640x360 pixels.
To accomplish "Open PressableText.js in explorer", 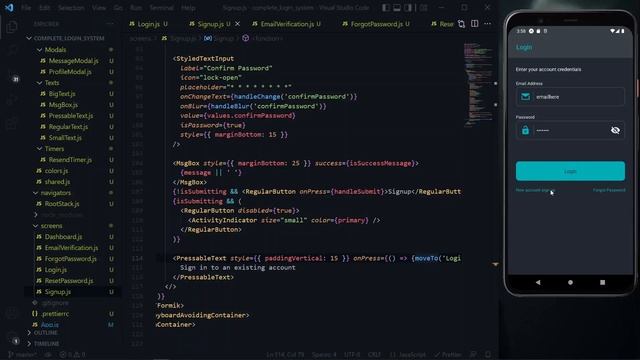I will (x=71, y=116).
